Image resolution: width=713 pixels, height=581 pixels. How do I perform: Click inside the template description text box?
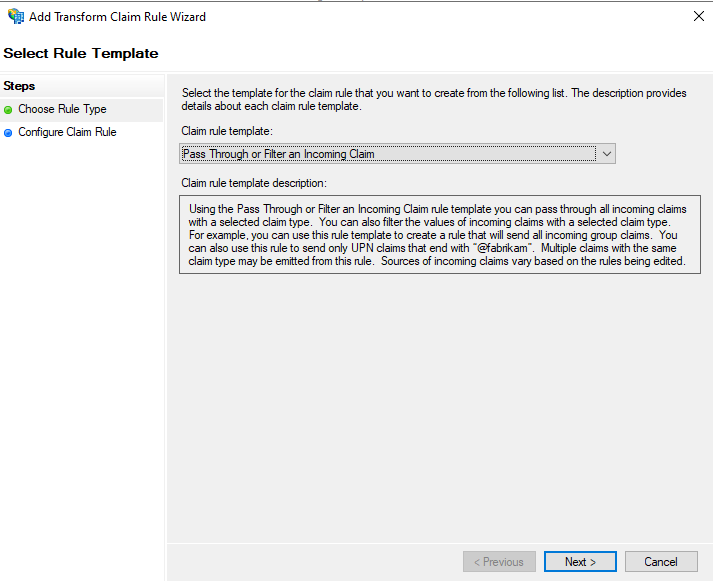(435, 235)
